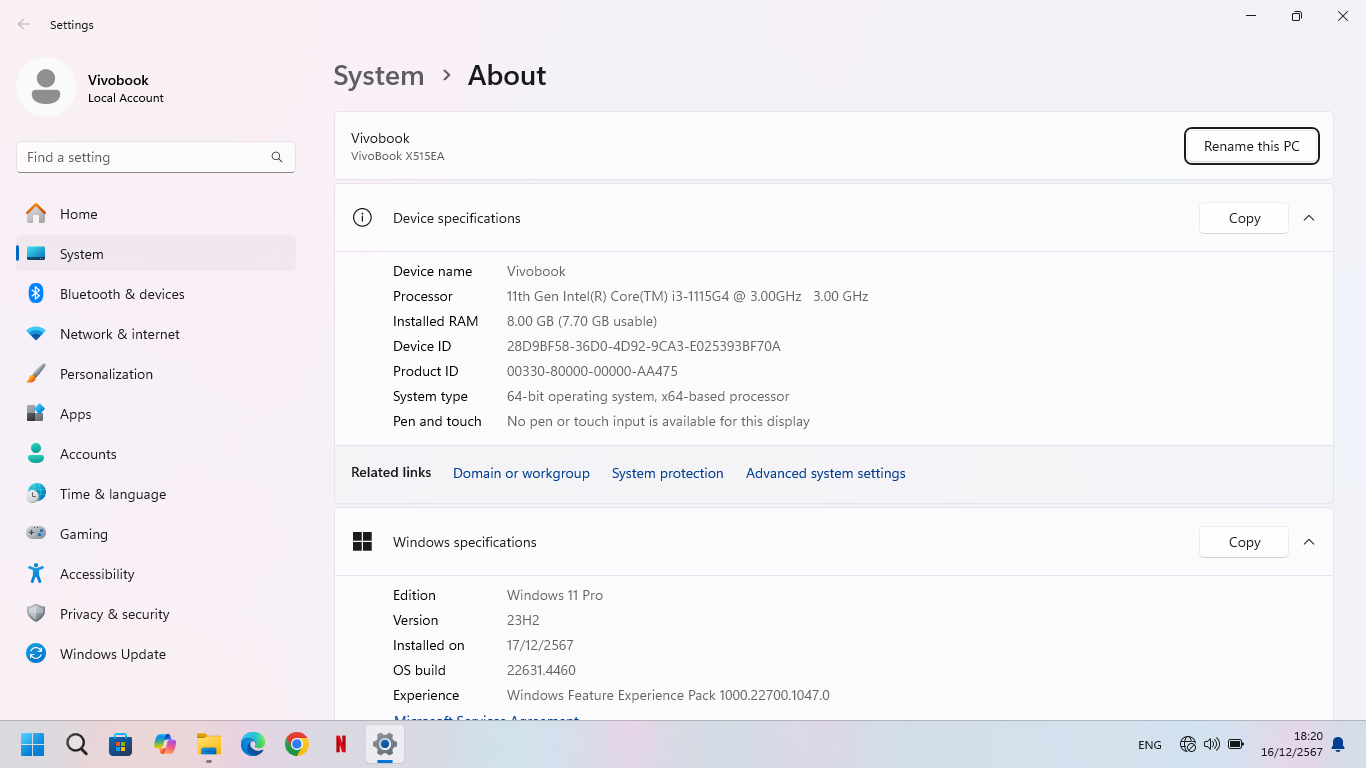Screen dimensions: 1366x768
Task: Click the Accounts person icon in sidebar
Action: pyautogui.click(x=36, y=454)
